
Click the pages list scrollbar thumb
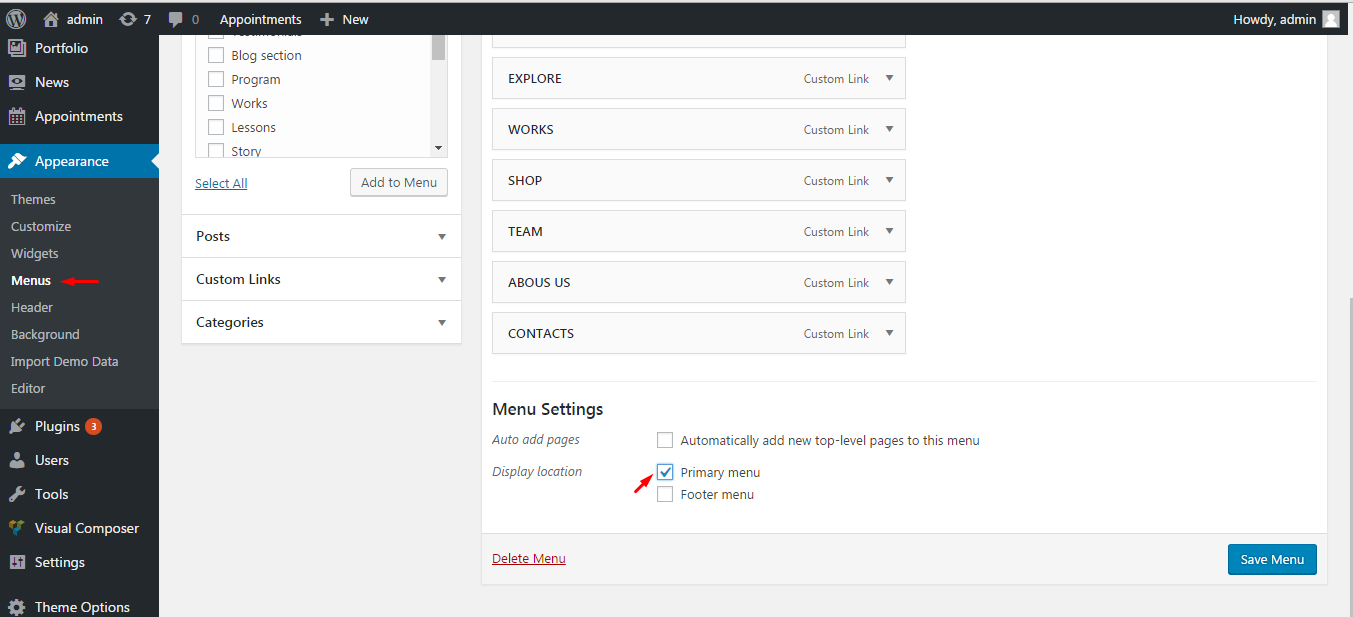(x=438, y=47)
